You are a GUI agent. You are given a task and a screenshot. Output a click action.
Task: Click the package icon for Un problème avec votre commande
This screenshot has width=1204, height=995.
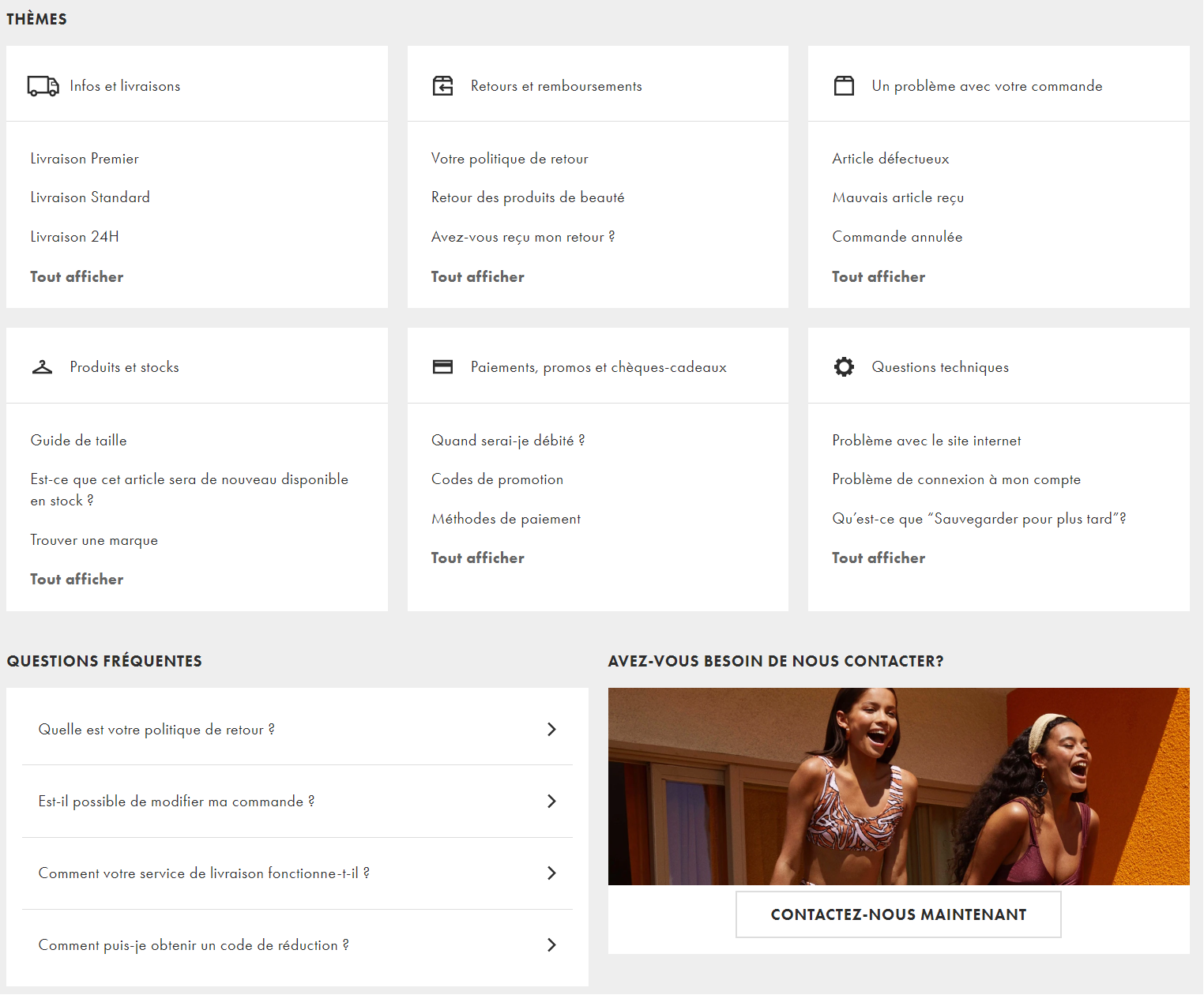[845, 85]
